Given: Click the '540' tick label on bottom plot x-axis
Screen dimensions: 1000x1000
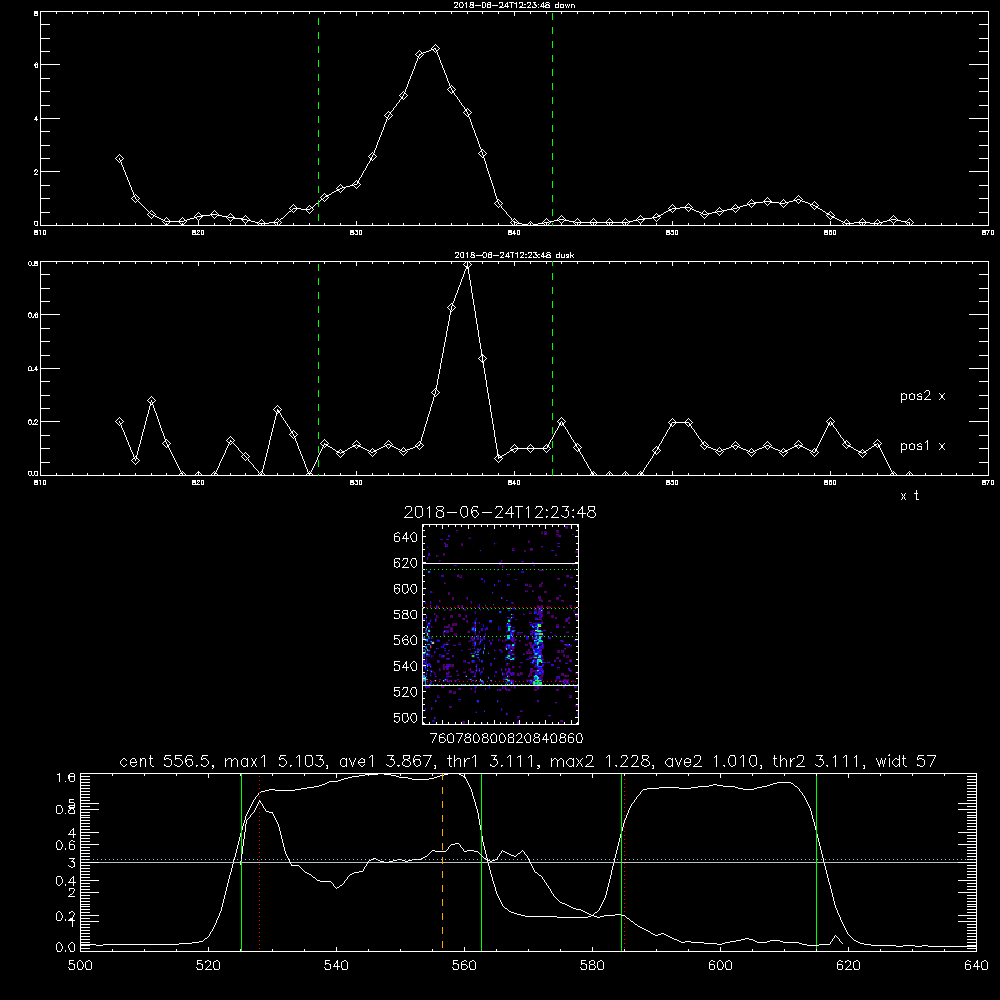Looking at the screenshot, I should 336,966.
